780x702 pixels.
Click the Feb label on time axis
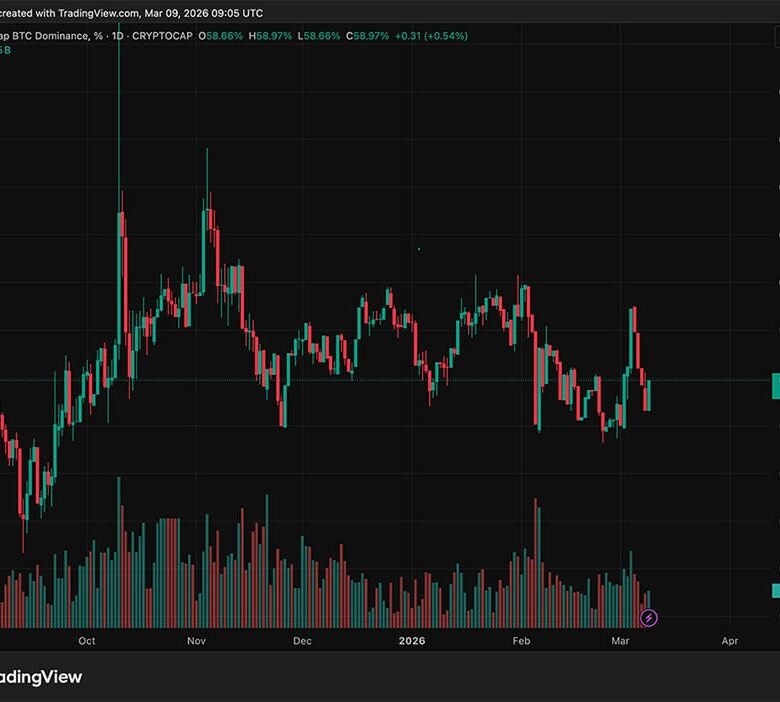coord(520,641)
